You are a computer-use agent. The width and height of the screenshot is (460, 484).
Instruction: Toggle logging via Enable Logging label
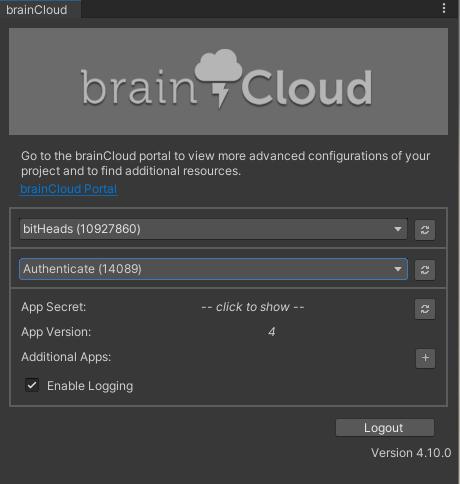[x=90, y=386]
